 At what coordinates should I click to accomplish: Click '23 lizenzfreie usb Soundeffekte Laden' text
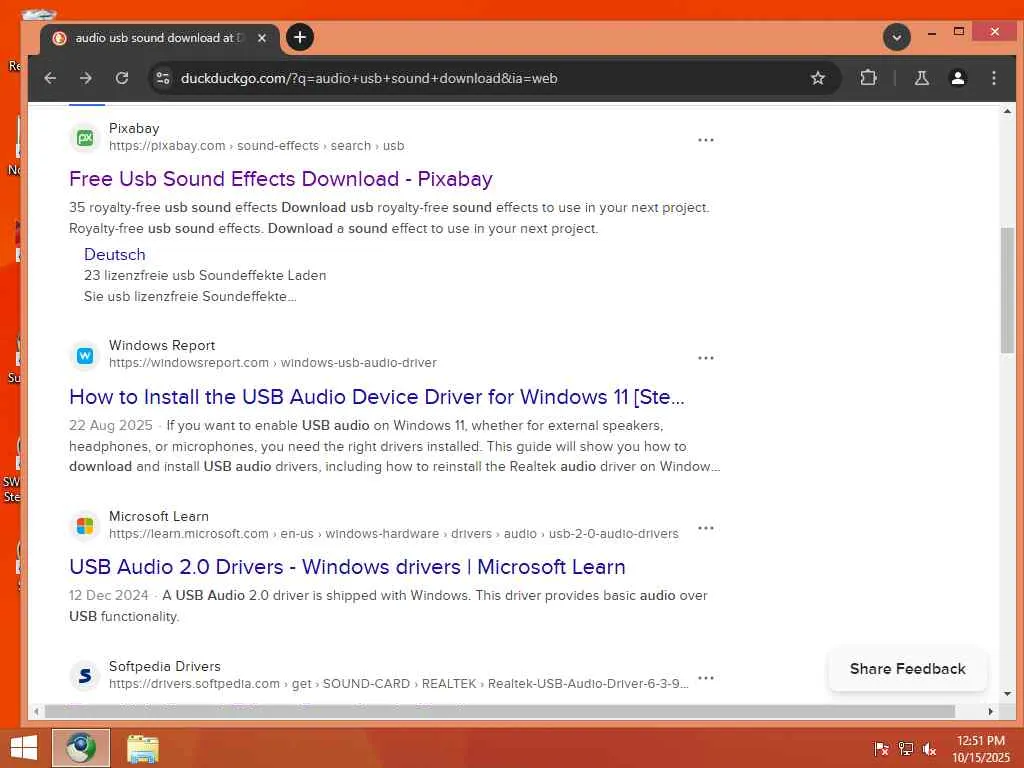click(x=205, y=276)
